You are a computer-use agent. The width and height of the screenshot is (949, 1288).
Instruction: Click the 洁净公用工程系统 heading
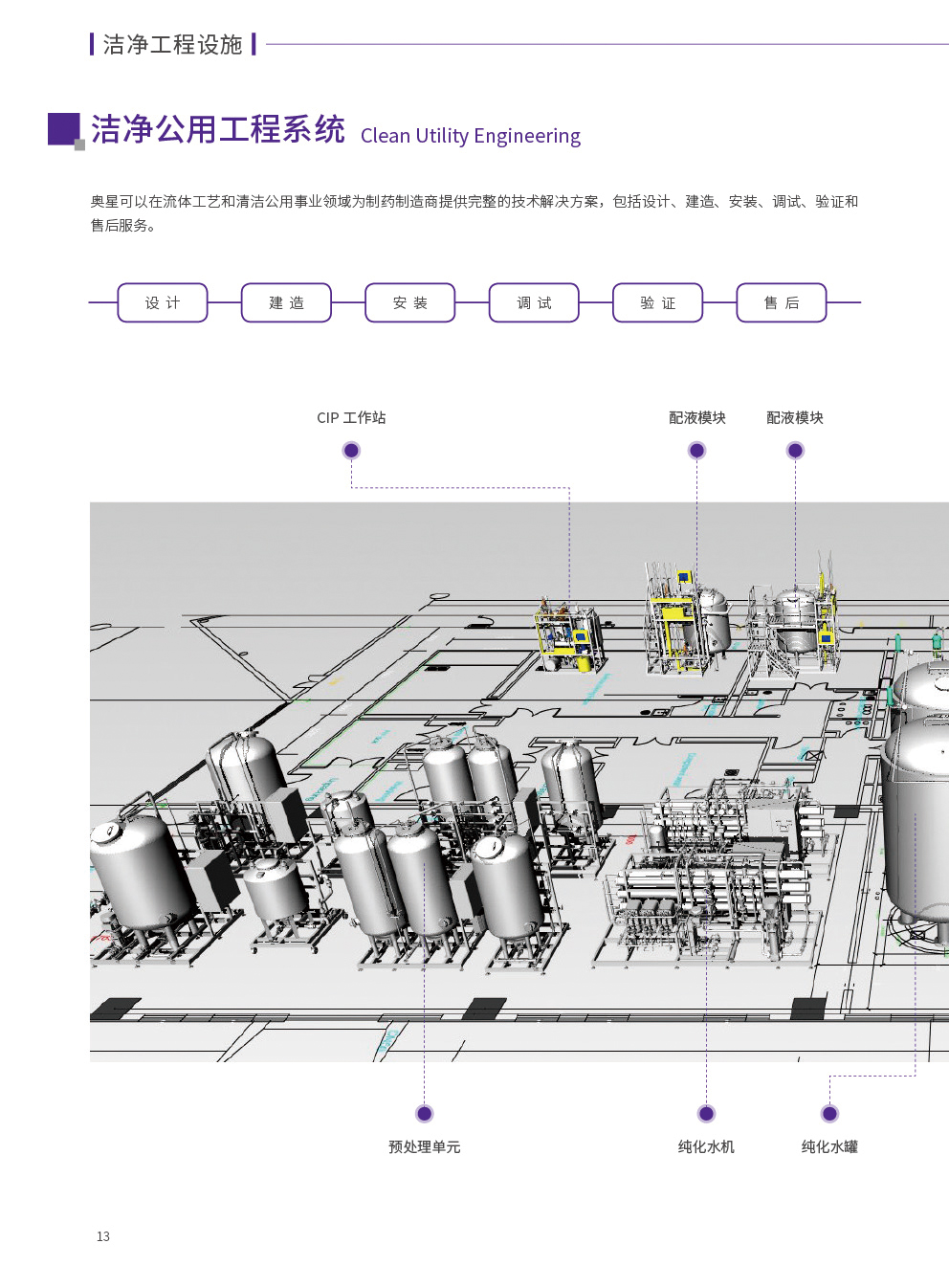pos(218,129)
